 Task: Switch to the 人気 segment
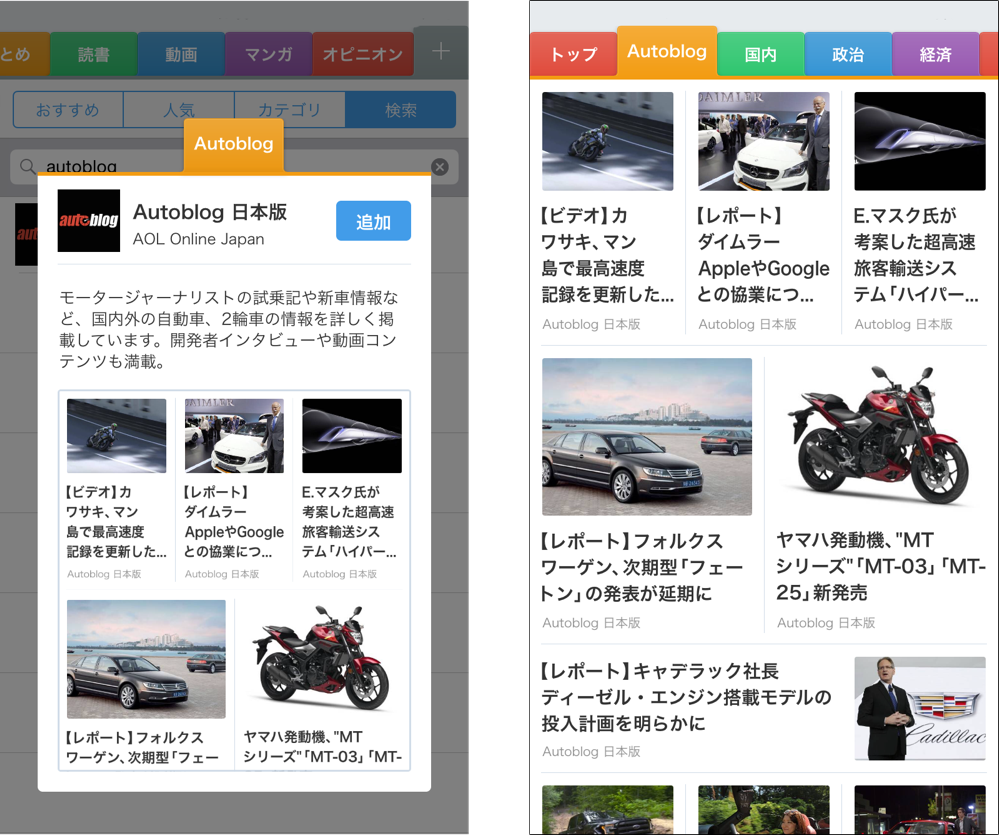pyautogui.click(x=179, y=110)
